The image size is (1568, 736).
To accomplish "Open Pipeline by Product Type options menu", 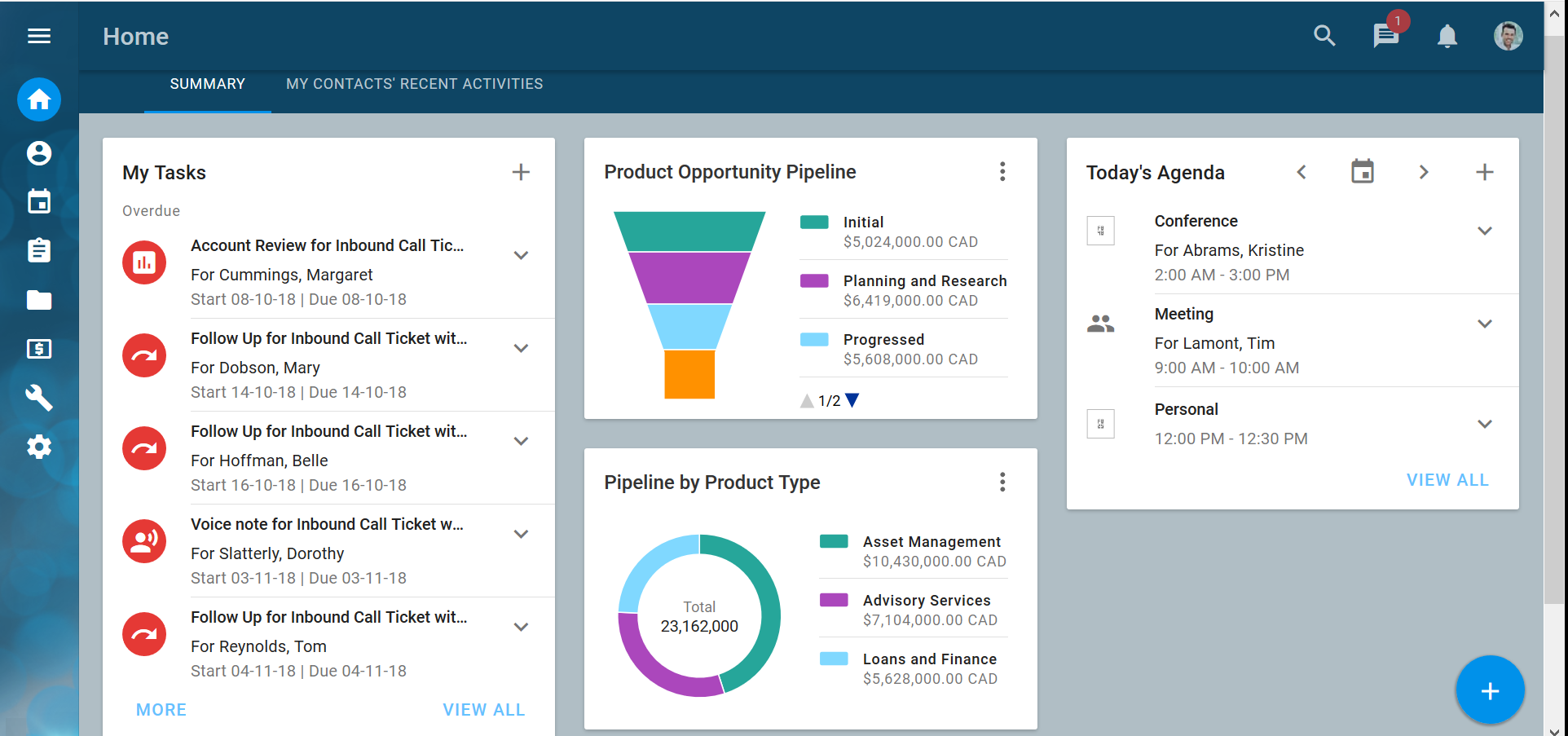I will (1002, 482).
